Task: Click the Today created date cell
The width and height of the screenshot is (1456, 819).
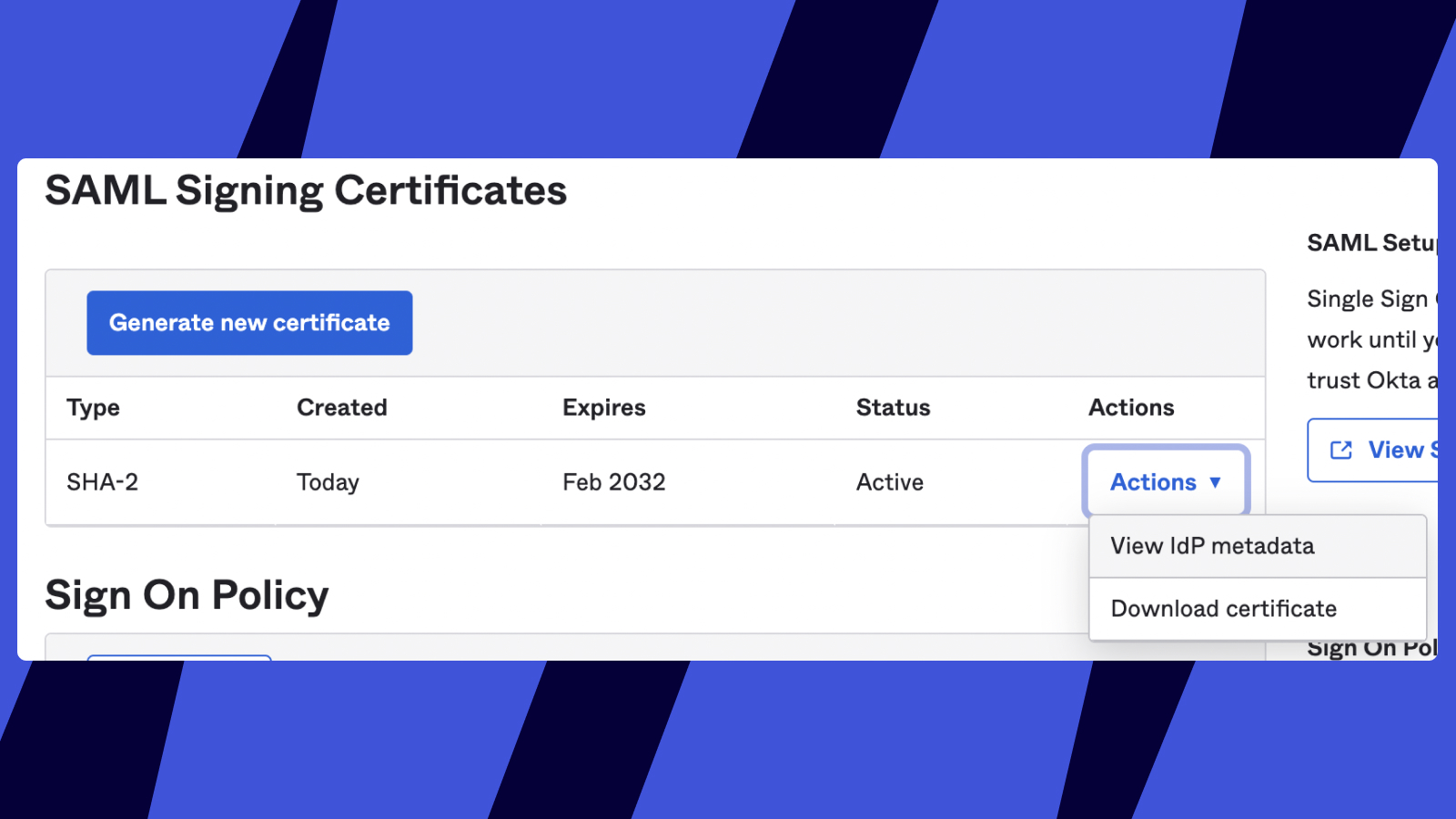Action: [328, 482]
